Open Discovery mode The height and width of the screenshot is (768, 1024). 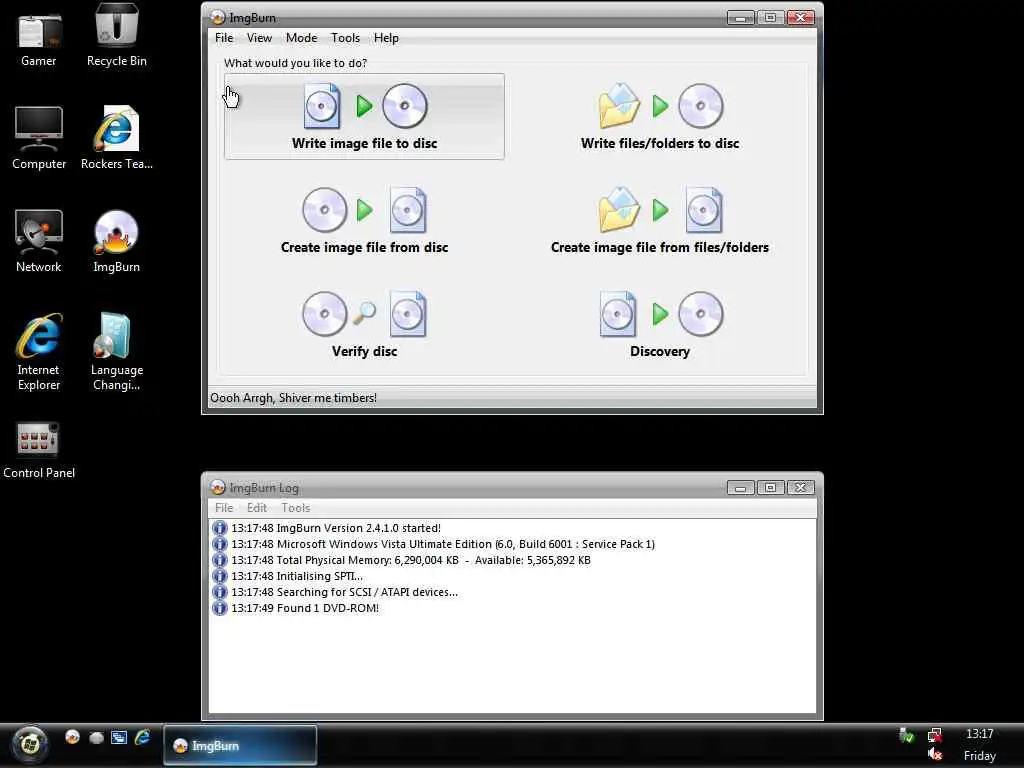(660, 325)
